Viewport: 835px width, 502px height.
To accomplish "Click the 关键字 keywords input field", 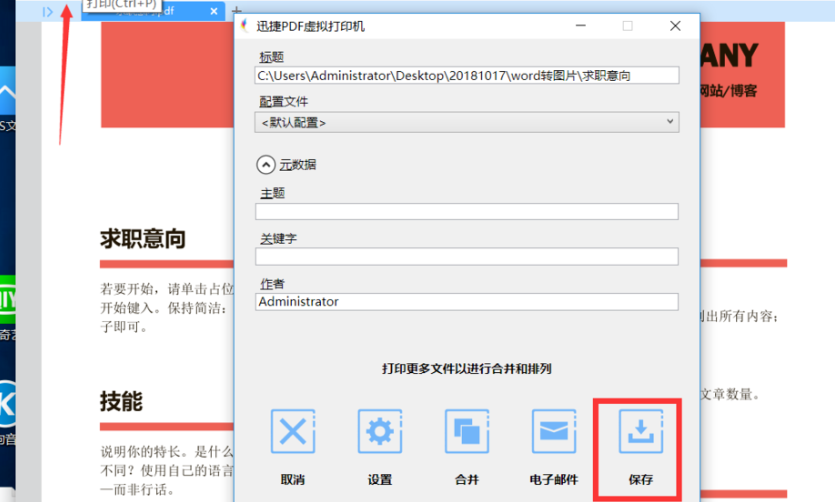I will pyautogui.click(x=467, y=257).
